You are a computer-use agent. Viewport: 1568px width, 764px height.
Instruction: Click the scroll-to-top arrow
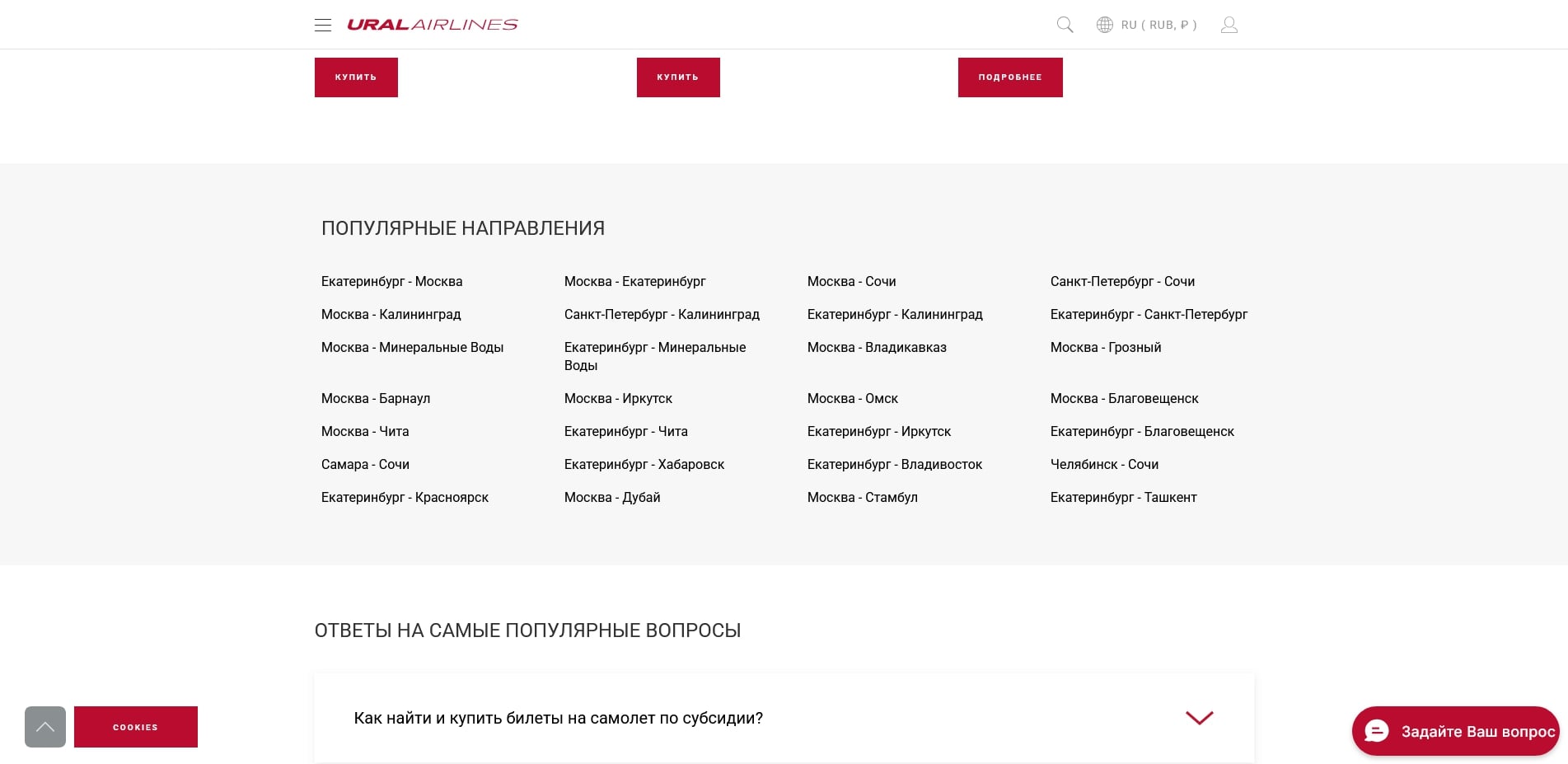[x=45, y=727]
